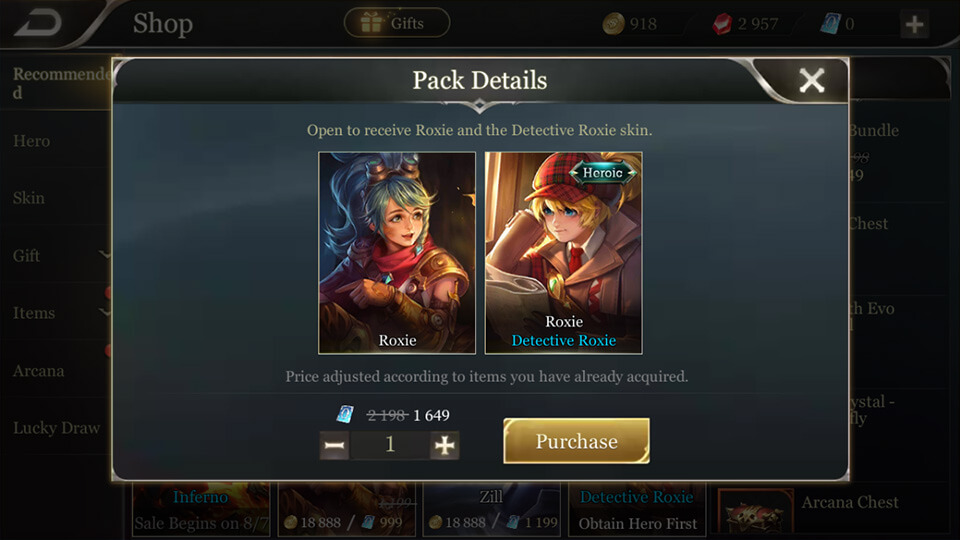Select the Detective Roxie skin card
This screenshot has width=960, height=540.
[563, 253]
